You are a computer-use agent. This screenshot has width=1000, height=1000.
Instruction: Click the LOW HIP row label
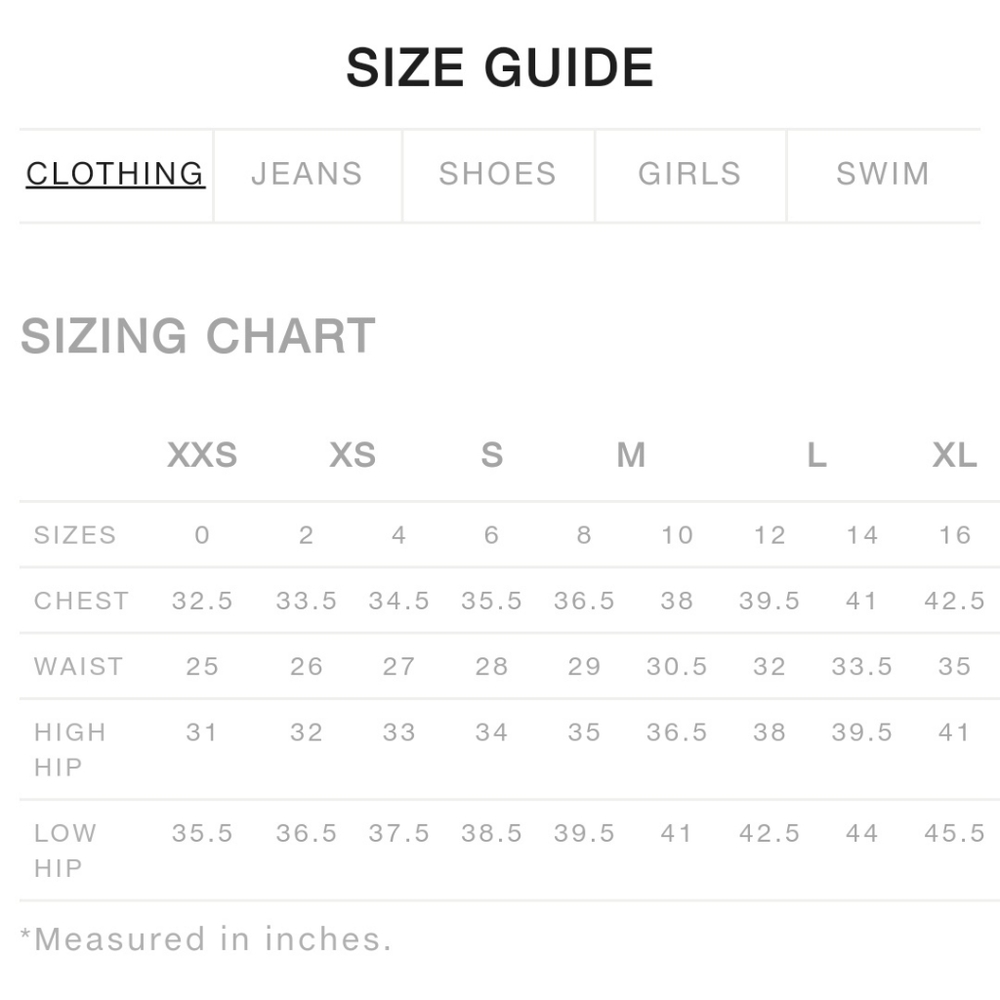click(65, 850)
